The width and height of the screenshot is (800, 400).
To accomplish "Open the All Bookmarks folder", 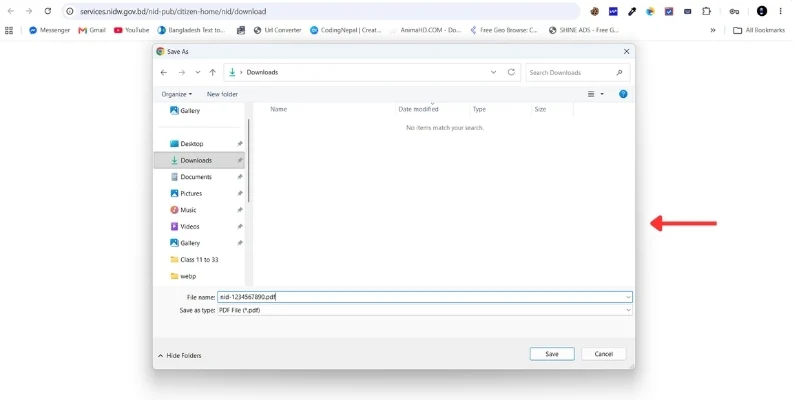I will pos(759,30).
